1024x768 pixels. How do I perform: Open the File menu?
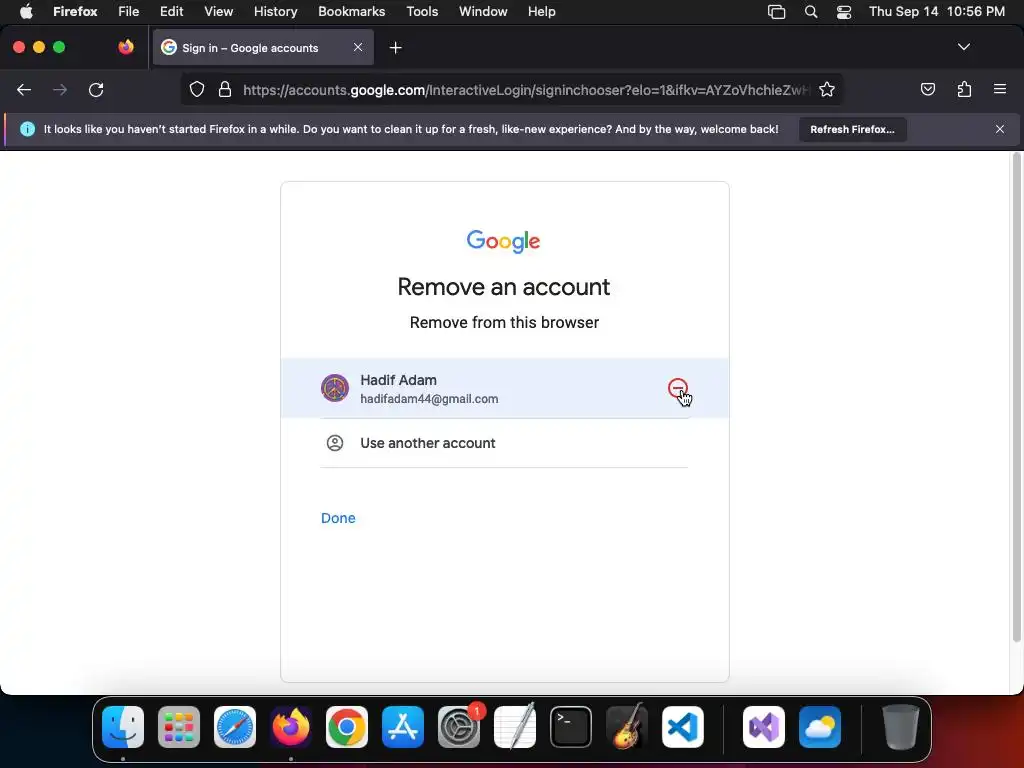(x=129, y=11)
